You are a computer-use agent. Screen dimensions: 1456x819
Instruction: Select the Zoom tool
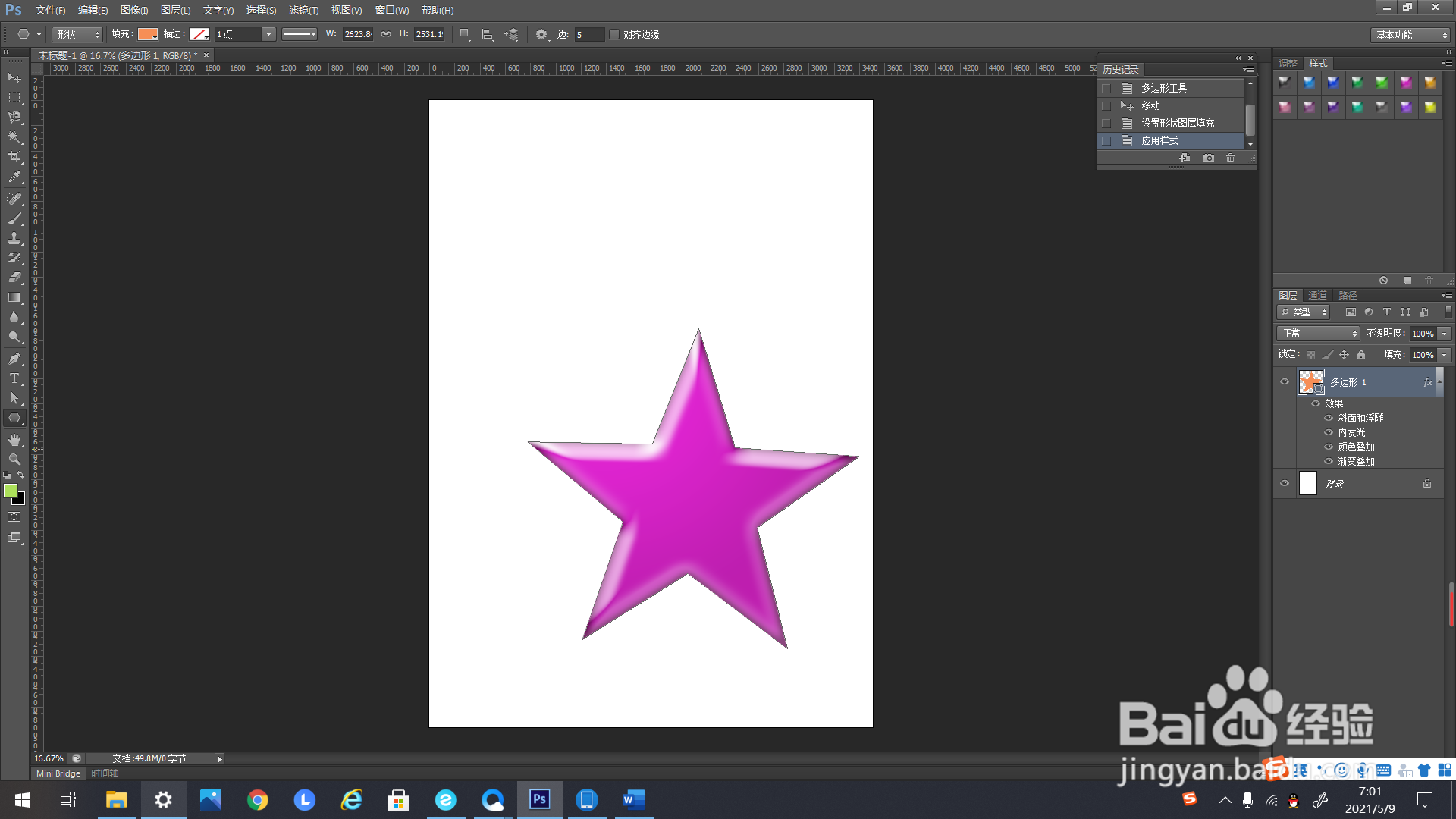[14, 460]
